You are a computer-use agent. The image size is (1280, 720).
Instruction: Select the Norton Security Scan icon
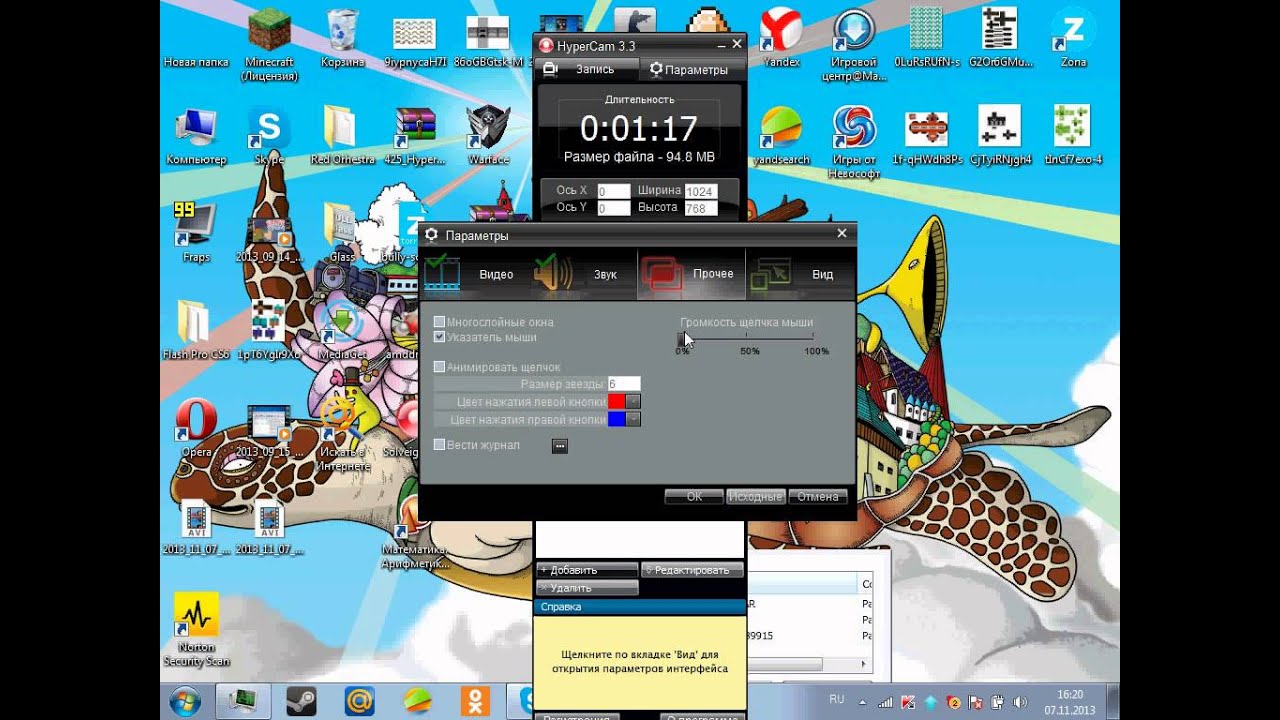pos(196,630)
